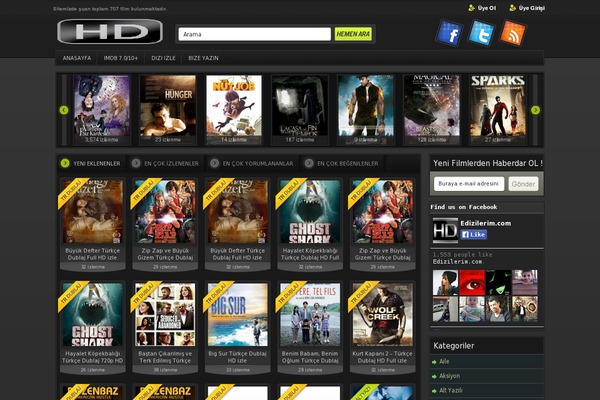Open Big Sur movie poster
This screenshot has width=600, height=400.
click(x=238, y=315)
